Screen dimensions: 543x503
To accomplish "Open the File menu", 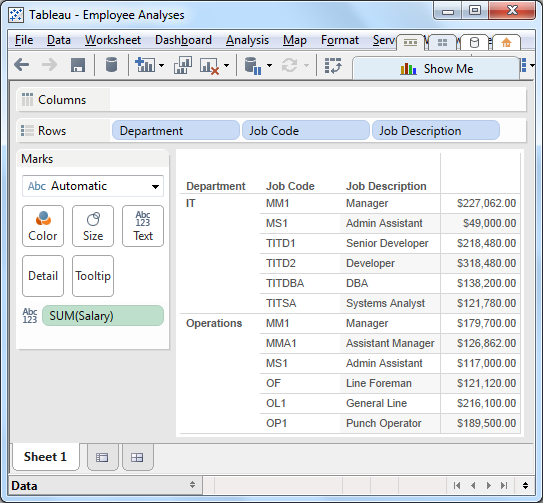I will pyautogui.click(x=24, y=40).
